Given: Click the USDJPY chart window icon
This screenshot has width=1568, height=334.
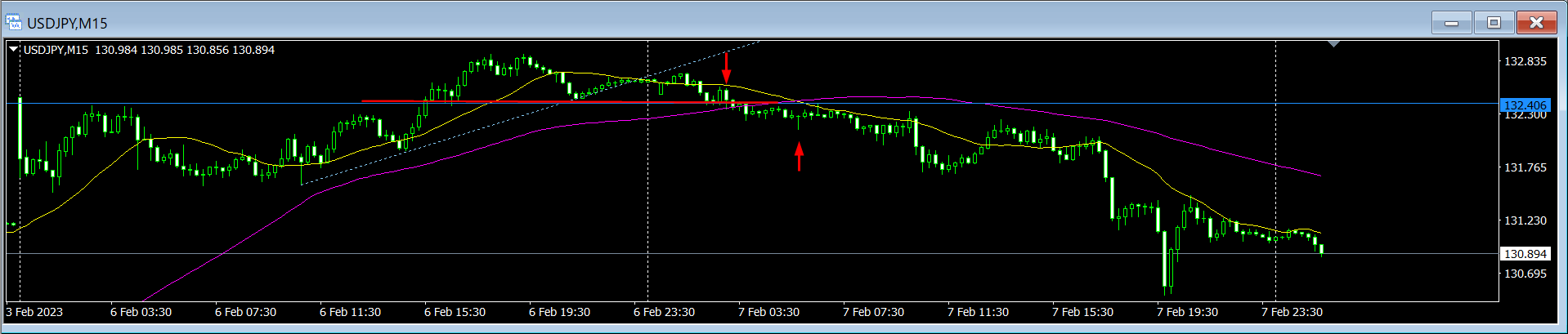Looking at the screenshot, I should pyautogui.click(x=13, y=22).
